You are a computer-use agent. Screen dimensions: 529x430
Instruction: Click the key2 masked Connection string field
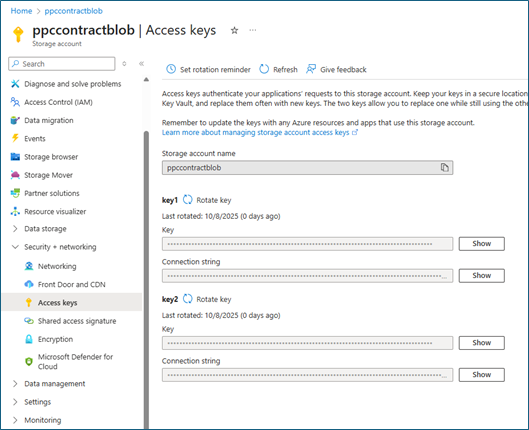(x=307, y=375)
